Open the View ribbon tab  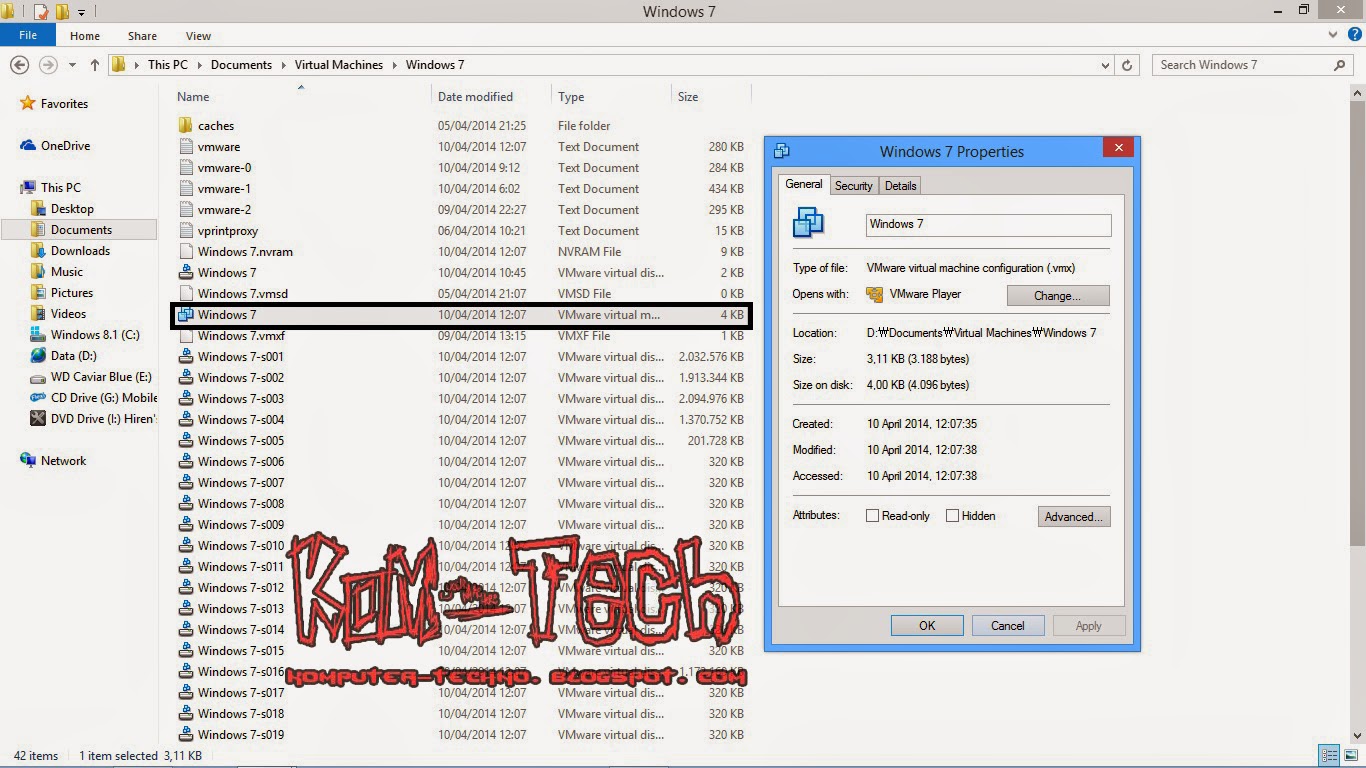point(198,36)
